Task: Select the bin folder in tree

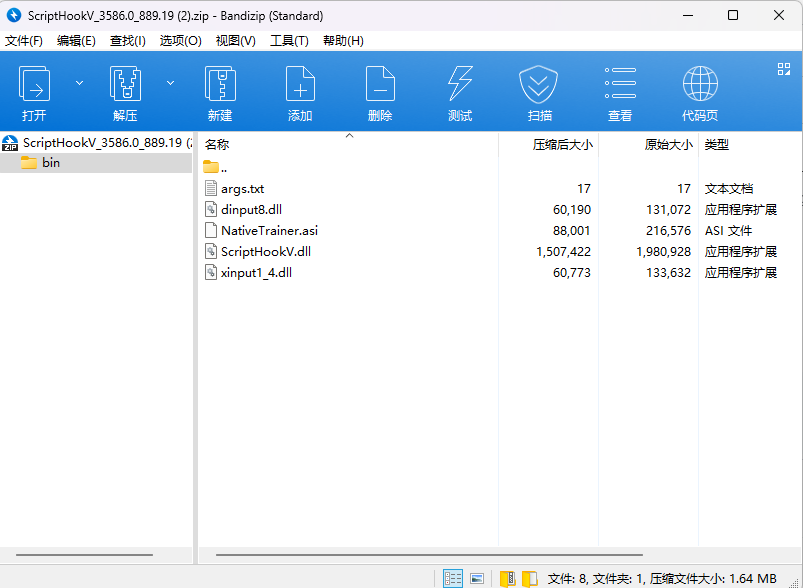Action: pos(96,163)
